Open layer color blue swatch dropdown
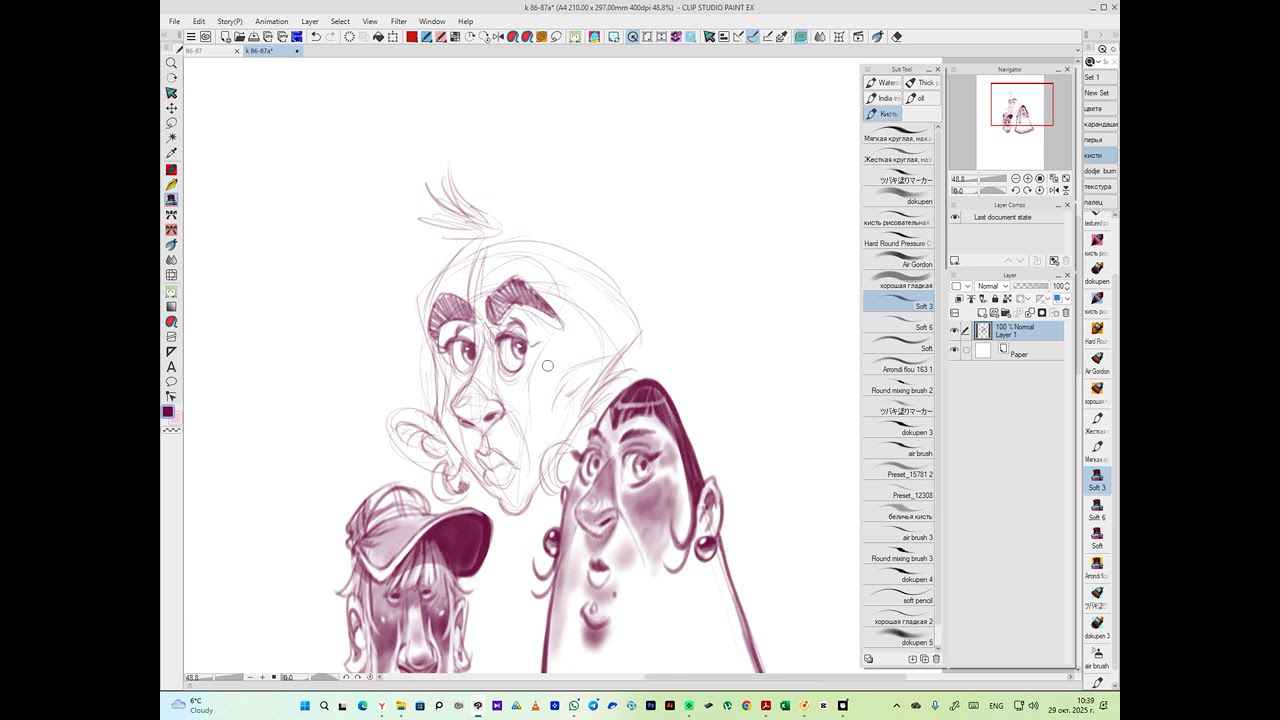 (x=1062, y=299)
